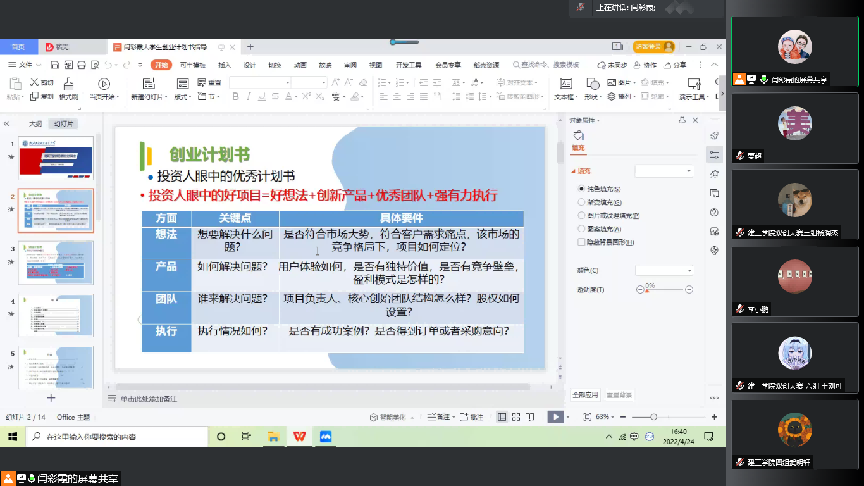This screenshot has width=864, height=486.
Task: Click the bold formatting icon in ribbon
Action: [237, 97]
